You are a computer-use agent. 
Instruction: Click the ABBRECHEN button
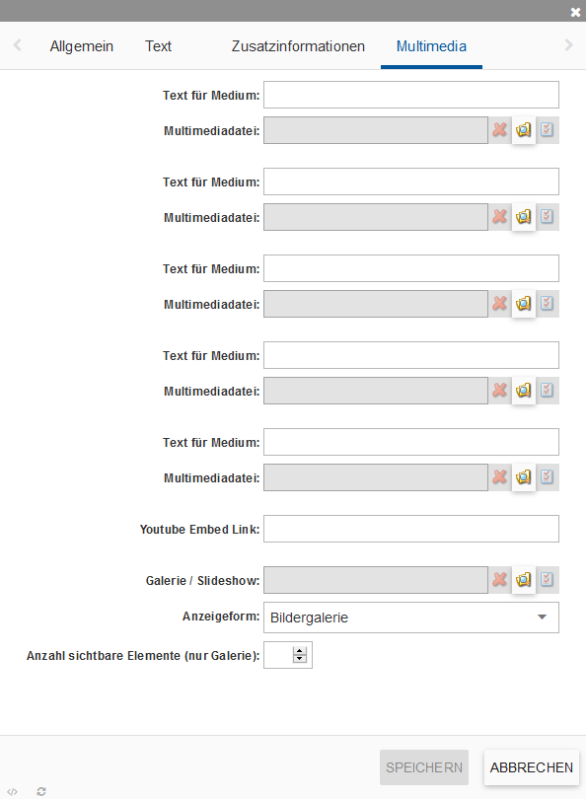(531, 767)
